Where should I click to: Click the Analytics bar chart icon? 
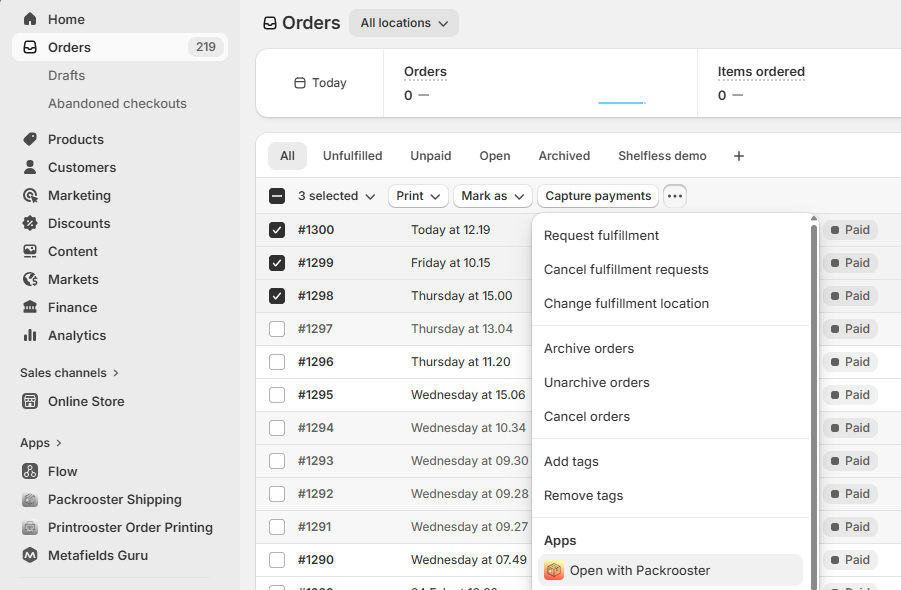pos(30,335)
